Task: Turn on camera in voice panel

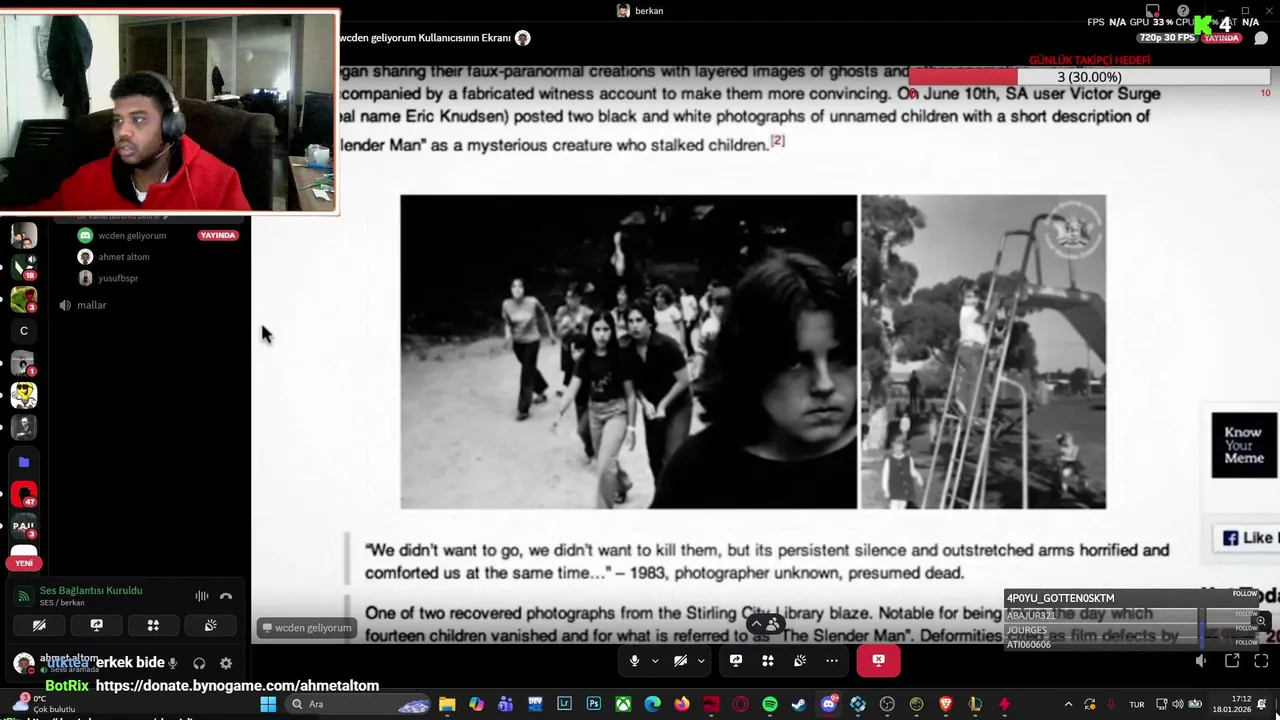Action: [39, 625]
